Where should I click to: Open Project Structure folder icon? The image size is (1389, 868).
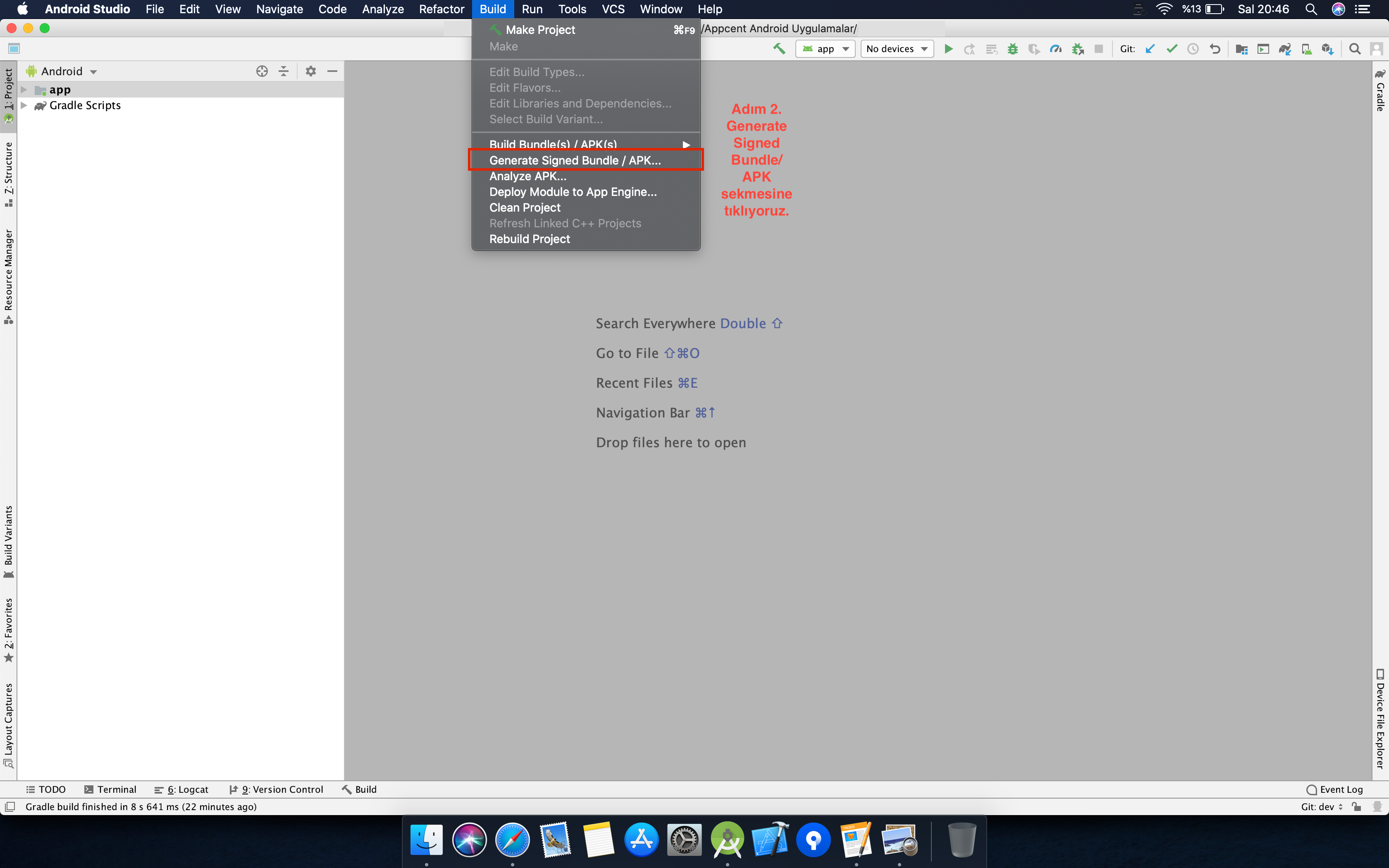pyautogui.click(x=1241, y=49)
